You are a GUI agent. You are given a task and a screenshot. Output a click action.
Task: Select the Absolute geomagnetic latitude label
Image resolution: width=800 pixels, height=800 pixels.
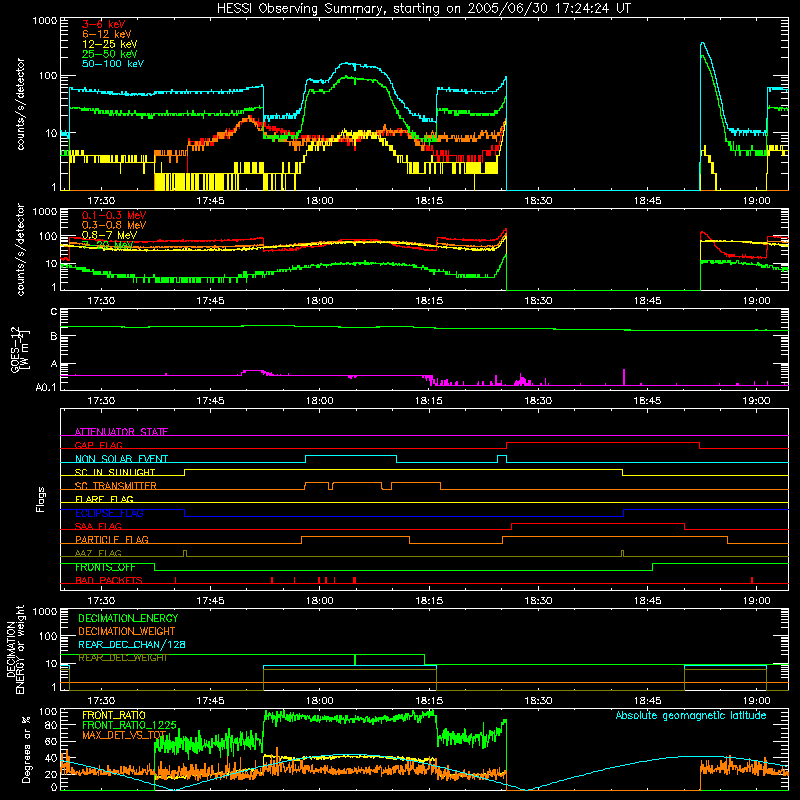pyautogui.click(x=691, y=716)
